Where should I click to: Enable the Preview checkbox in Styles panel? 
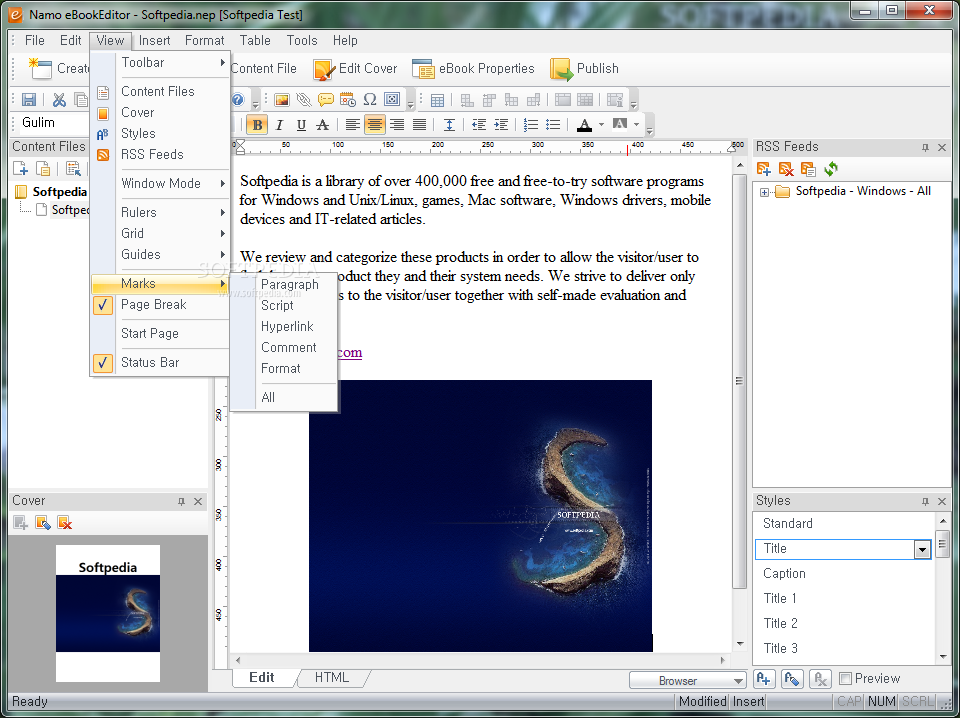coord(846,678)
